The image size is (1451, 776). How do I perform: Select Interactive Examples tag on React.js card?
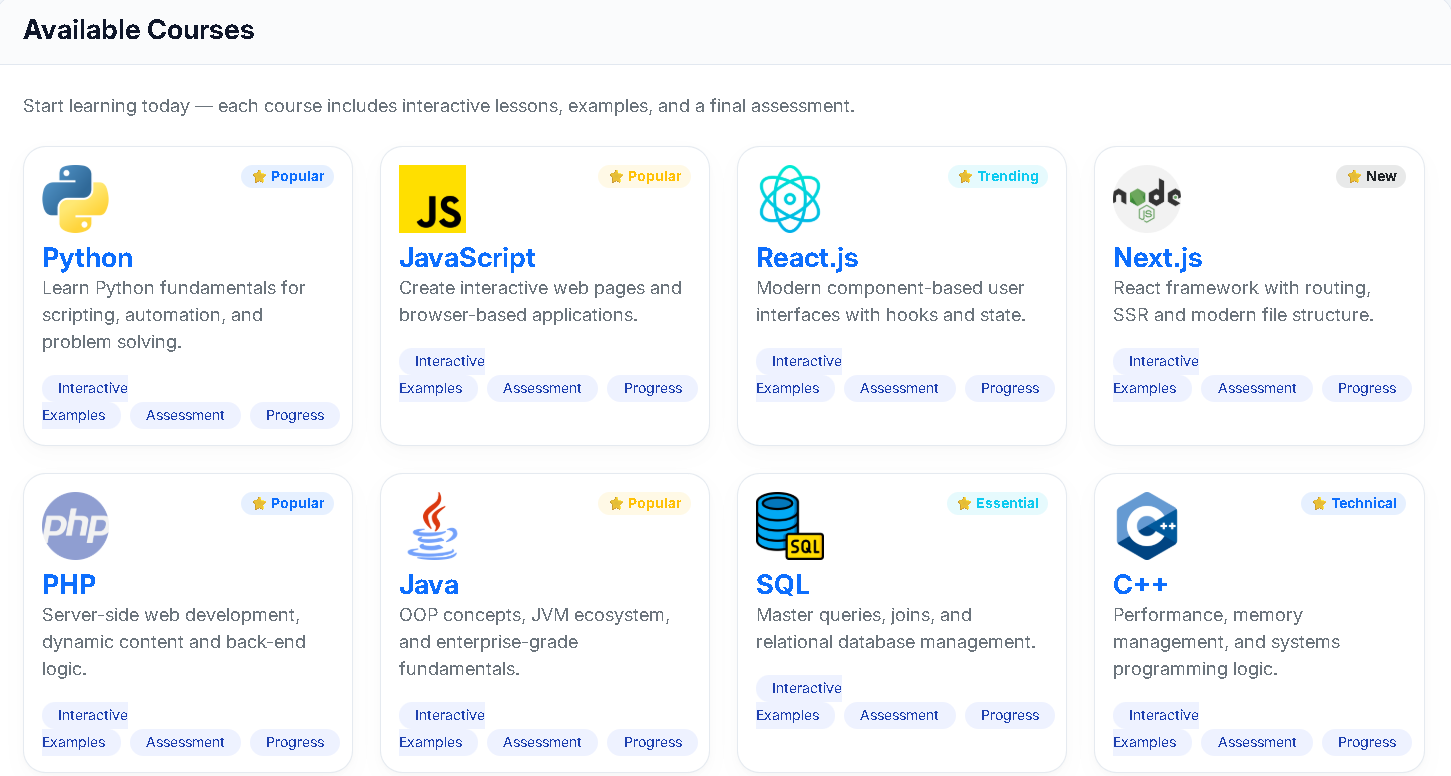click(x=798, y=375)
